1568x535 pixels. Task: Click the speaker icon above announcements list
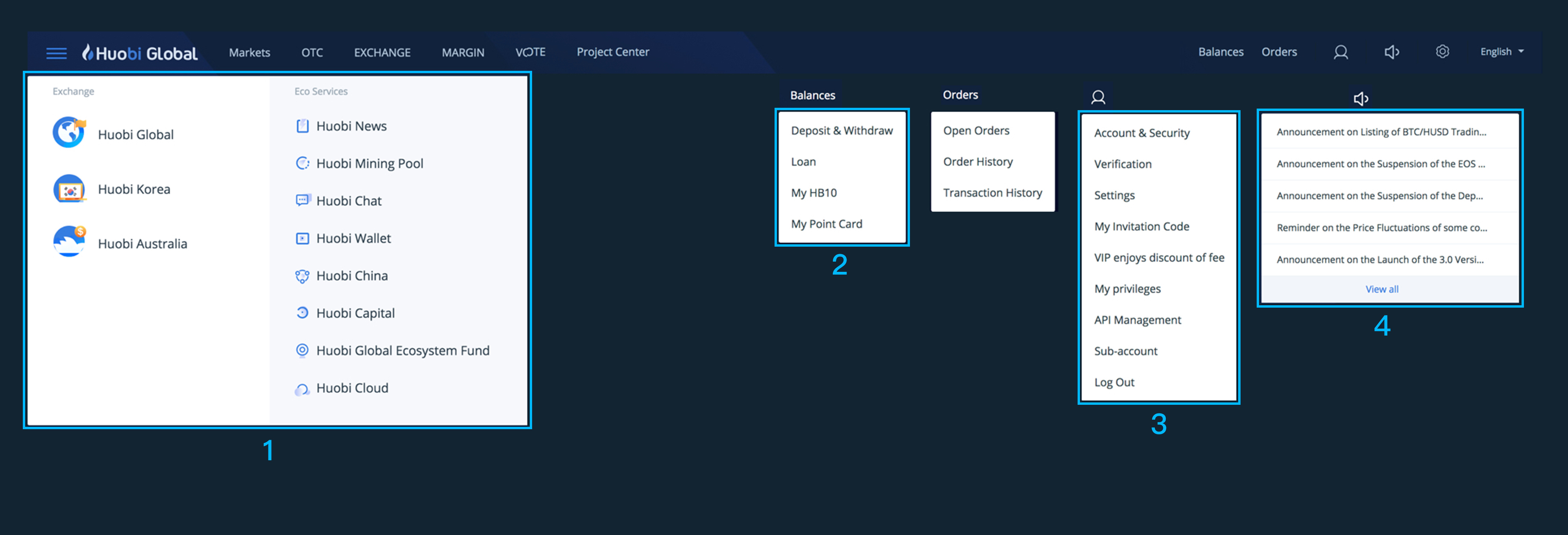click(1361, 99)
